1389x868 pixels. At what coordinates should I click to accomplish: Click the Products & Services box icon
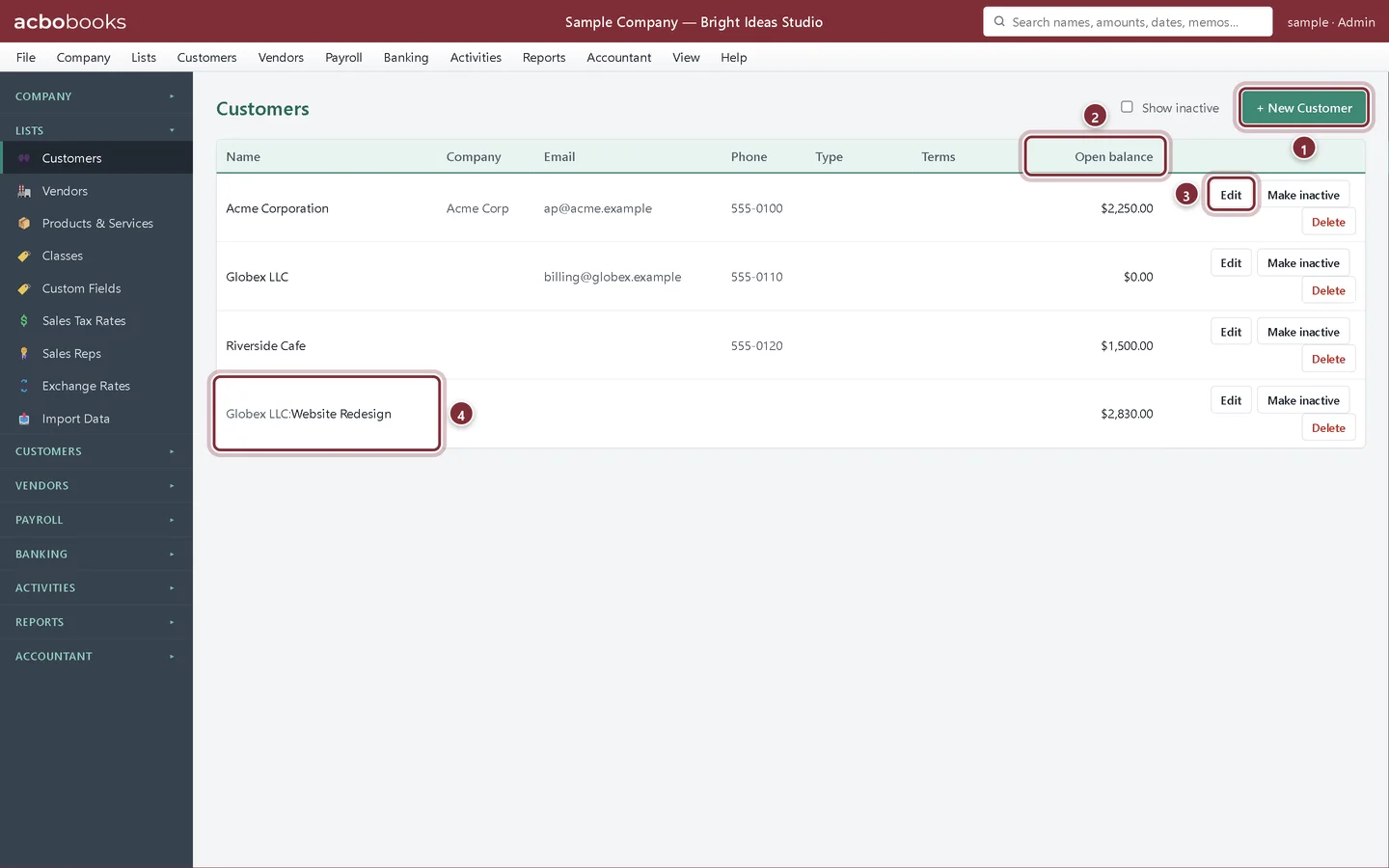pos(24,224)
